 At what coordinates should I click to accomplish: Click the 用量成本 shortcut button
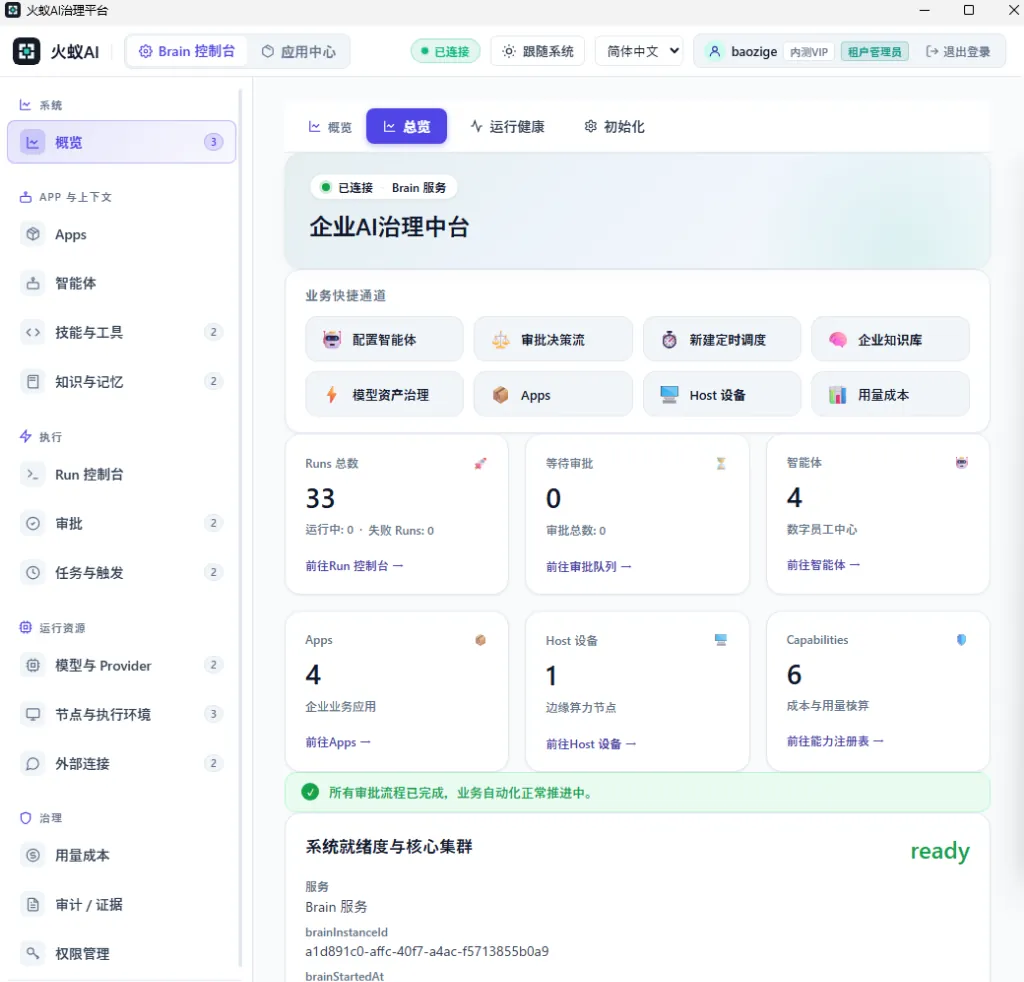(890, 394)
